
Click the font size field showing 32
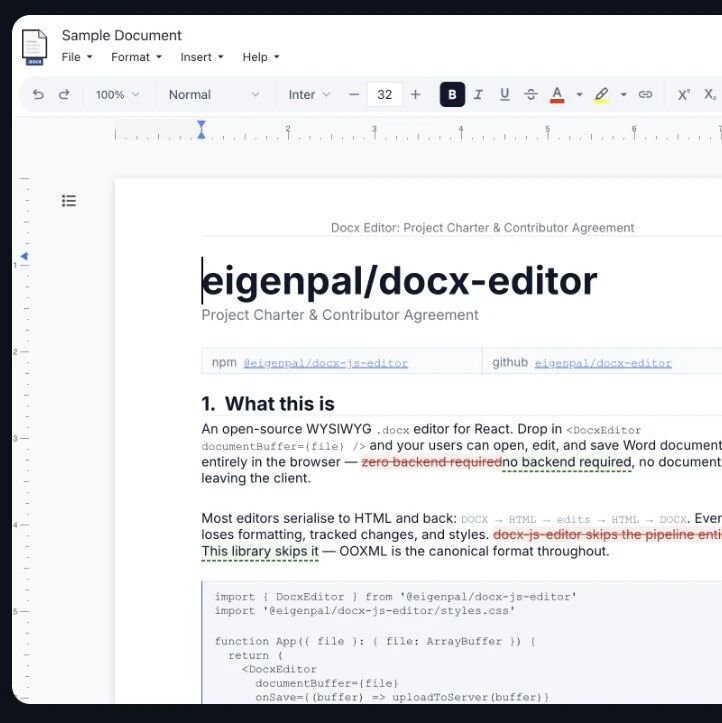pos(385,95)
